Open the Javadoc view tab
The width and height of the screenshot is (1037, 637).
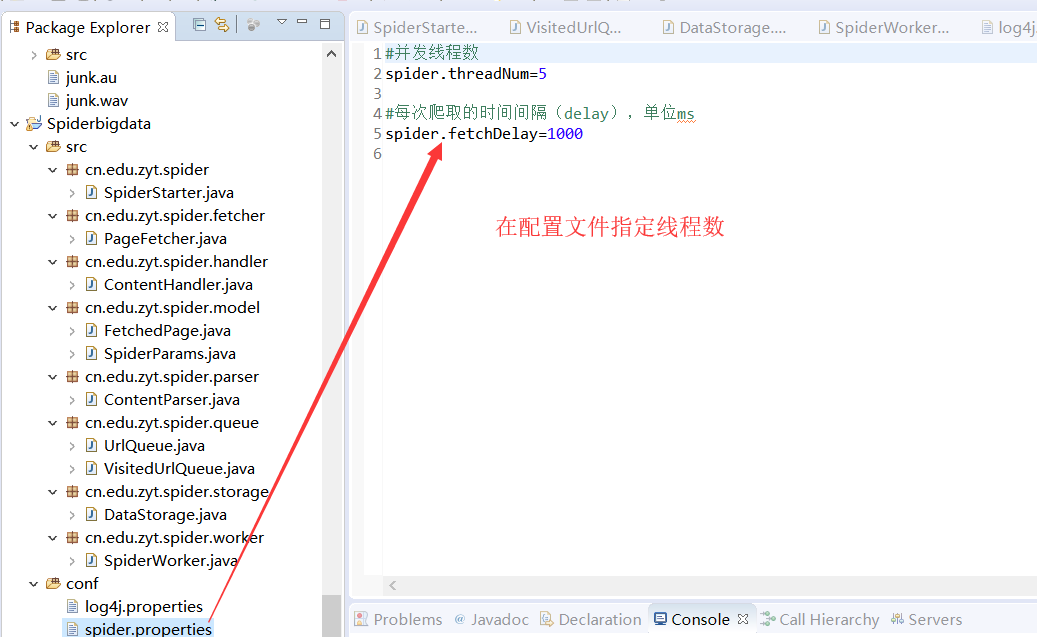point(491,619)
